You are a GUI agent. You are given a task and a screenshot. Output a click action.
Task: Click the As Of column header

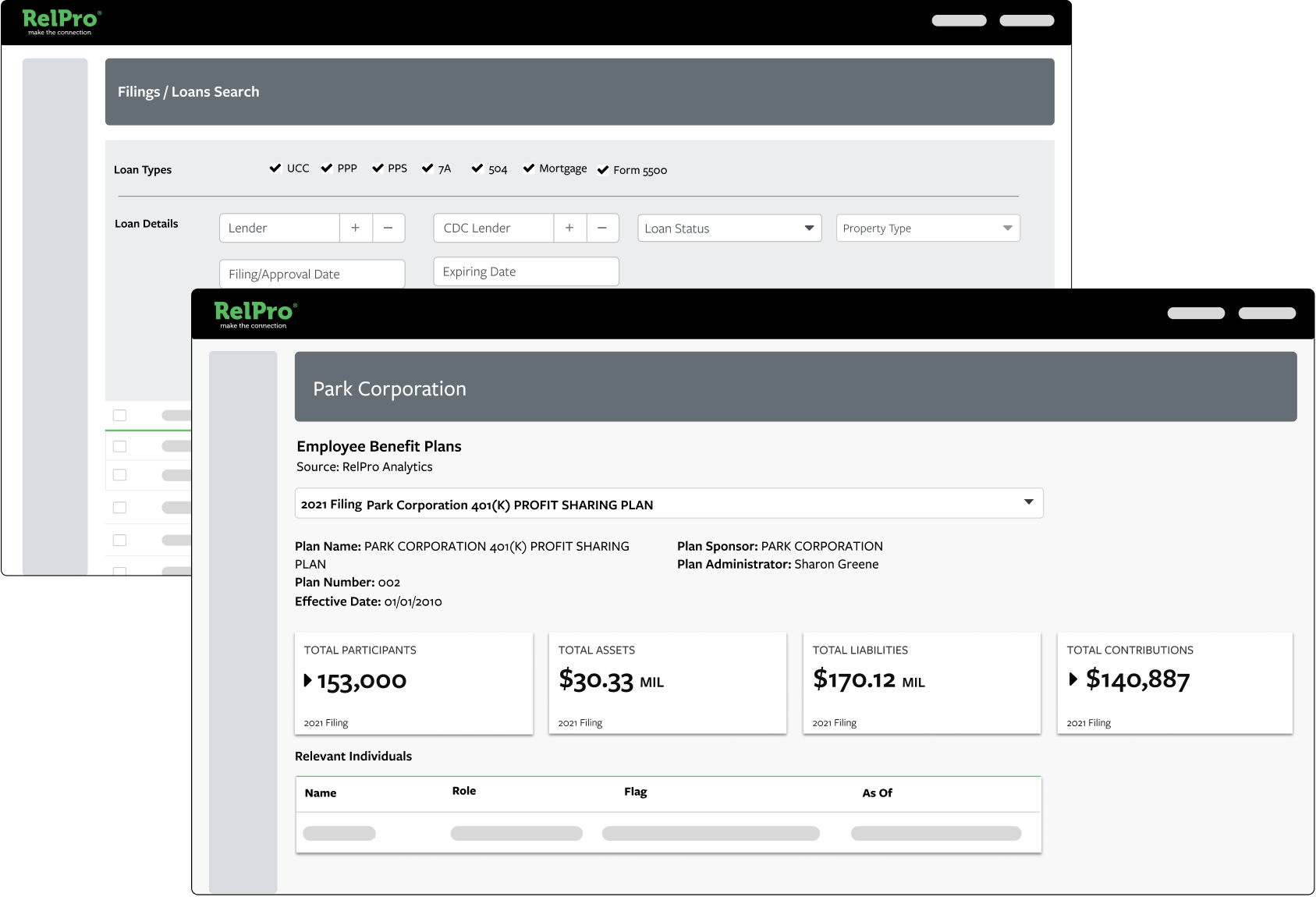(878, 793)
